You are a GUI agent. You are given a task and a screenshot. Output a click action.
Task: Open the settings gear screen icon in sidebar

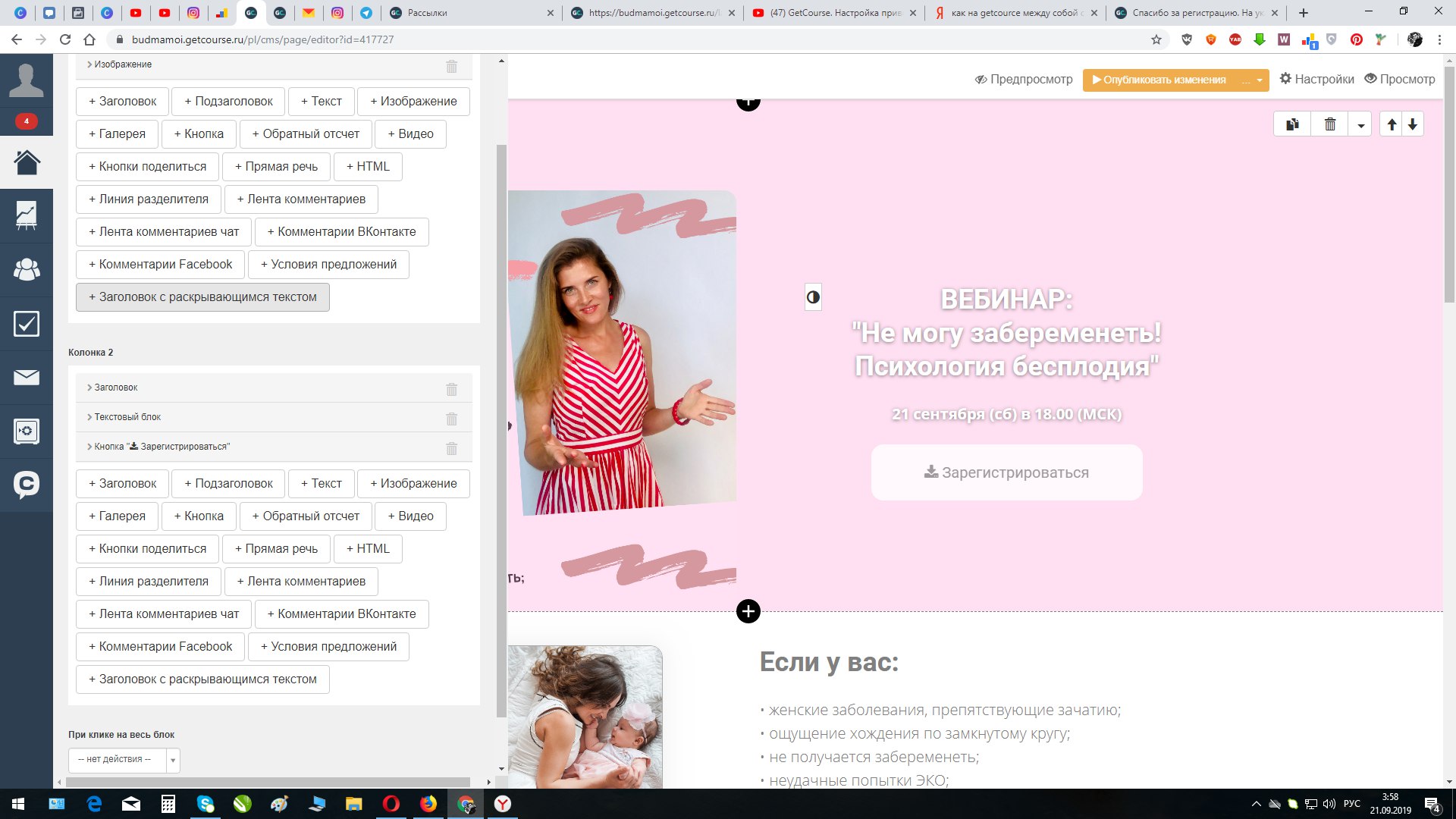point(27,431)
